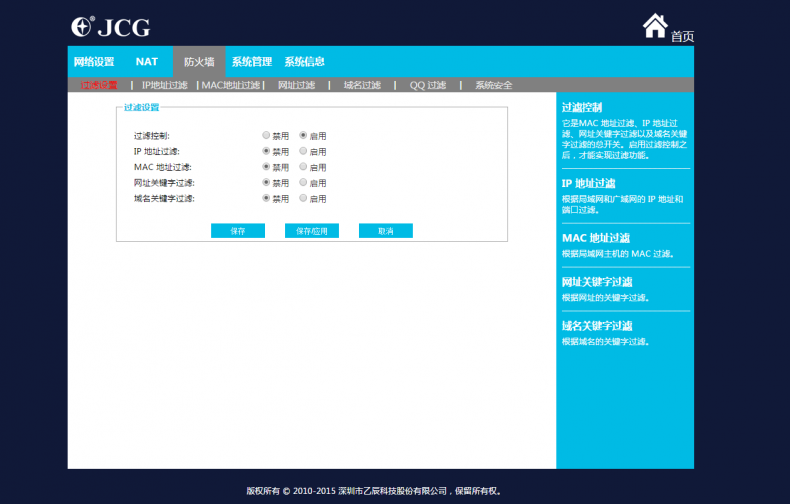Select the 防火墙 tab
This screenshot has width=790, height=504.
point(199,61)
